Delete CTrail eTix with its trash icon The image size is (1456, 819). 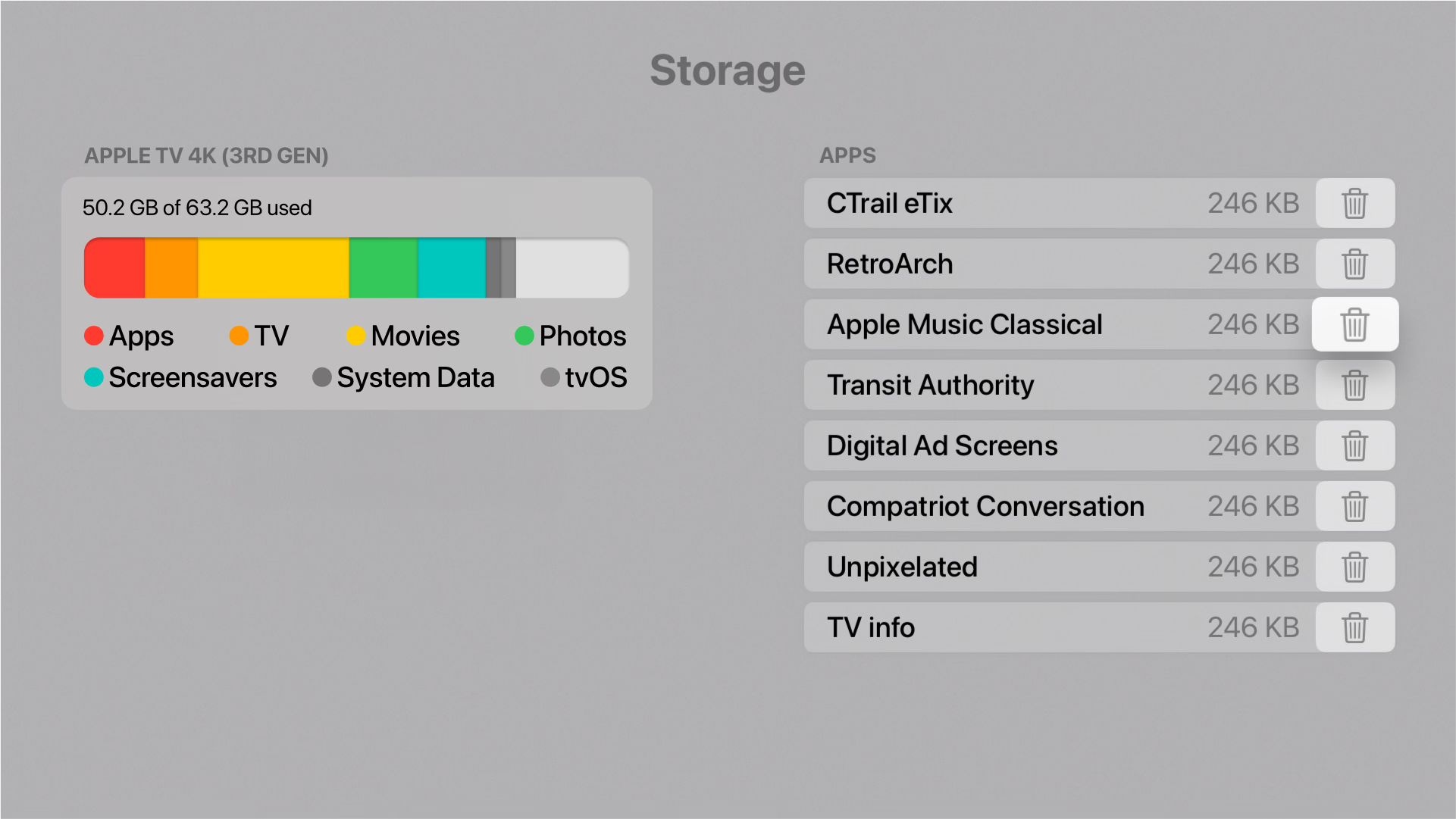pos(1354,203)
